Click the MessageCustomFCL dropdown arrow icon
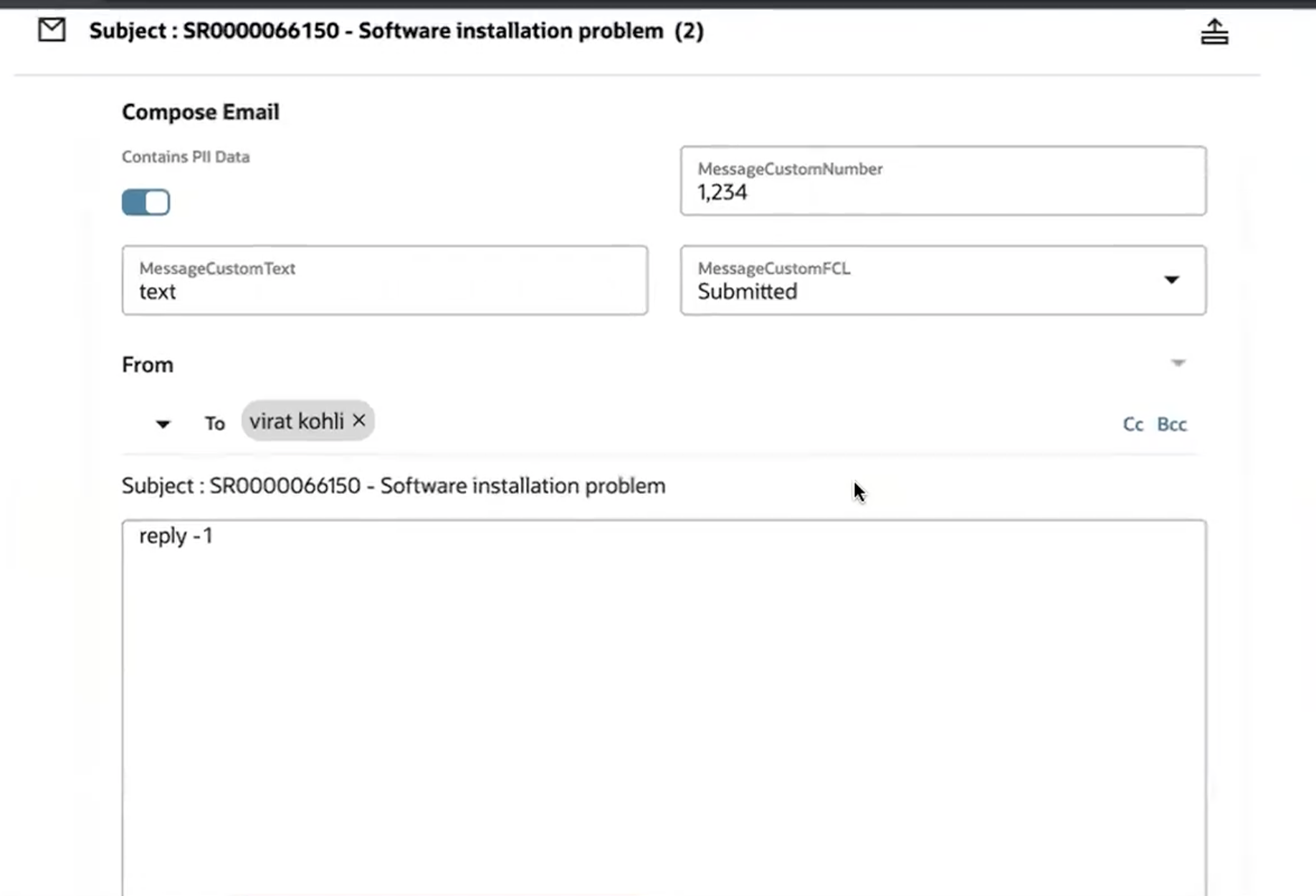Viewport: 1316px width, 896px height. pos(1171,280)
